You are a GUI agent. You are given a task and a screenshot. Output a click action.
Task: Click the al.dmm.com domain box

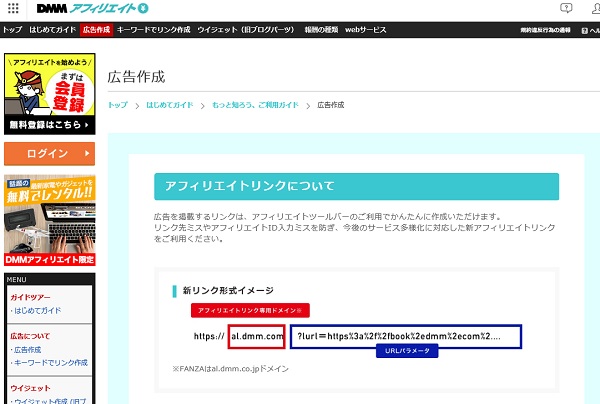coord(256,337)
